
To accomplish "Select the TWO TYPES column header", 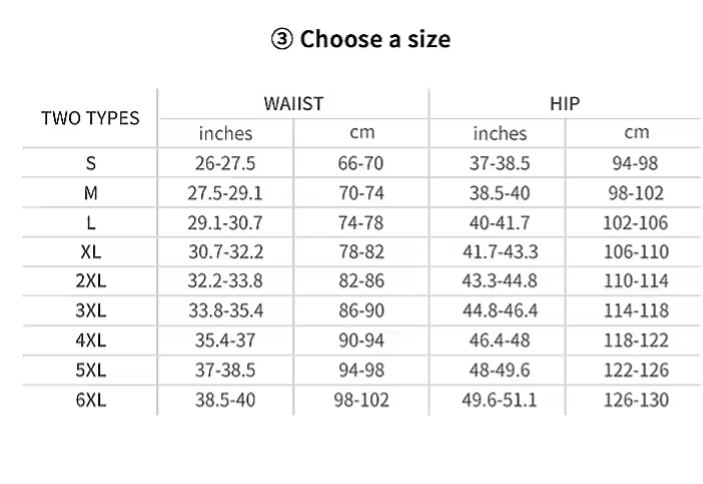I will tap(90, 118).
